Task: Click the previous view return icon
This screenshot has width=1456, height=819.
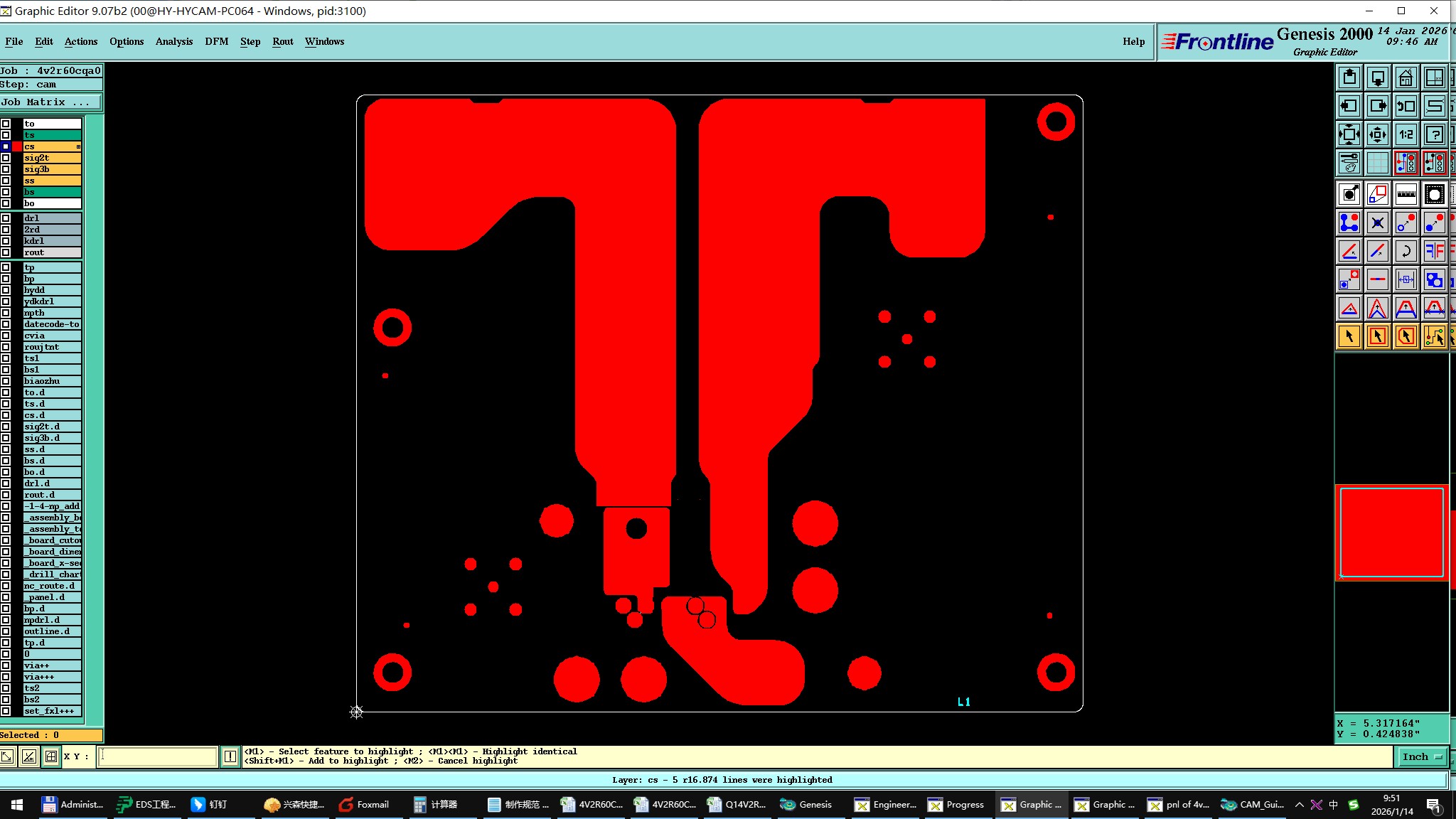Action: [x=1406, y=106]
